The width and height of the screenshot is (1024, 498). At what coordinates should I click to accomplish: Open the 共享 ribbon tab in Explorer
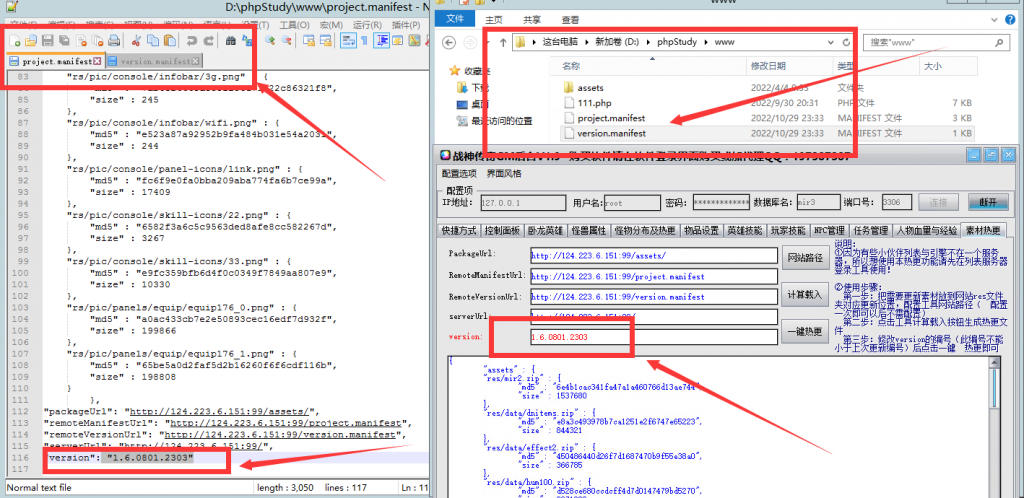coord(532,20)
